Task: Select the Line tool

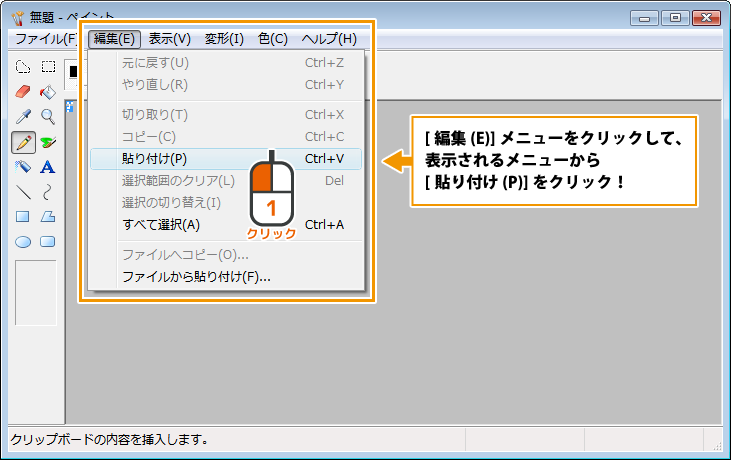Action: 23,192
